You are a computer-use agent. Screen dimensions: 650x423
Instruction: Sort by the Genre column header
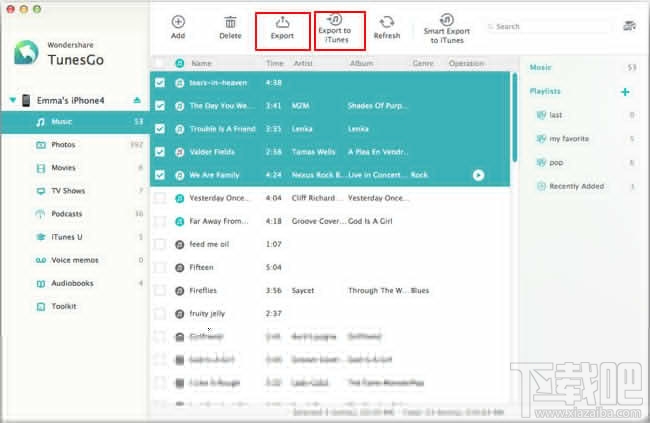click(x=423, y=63)
